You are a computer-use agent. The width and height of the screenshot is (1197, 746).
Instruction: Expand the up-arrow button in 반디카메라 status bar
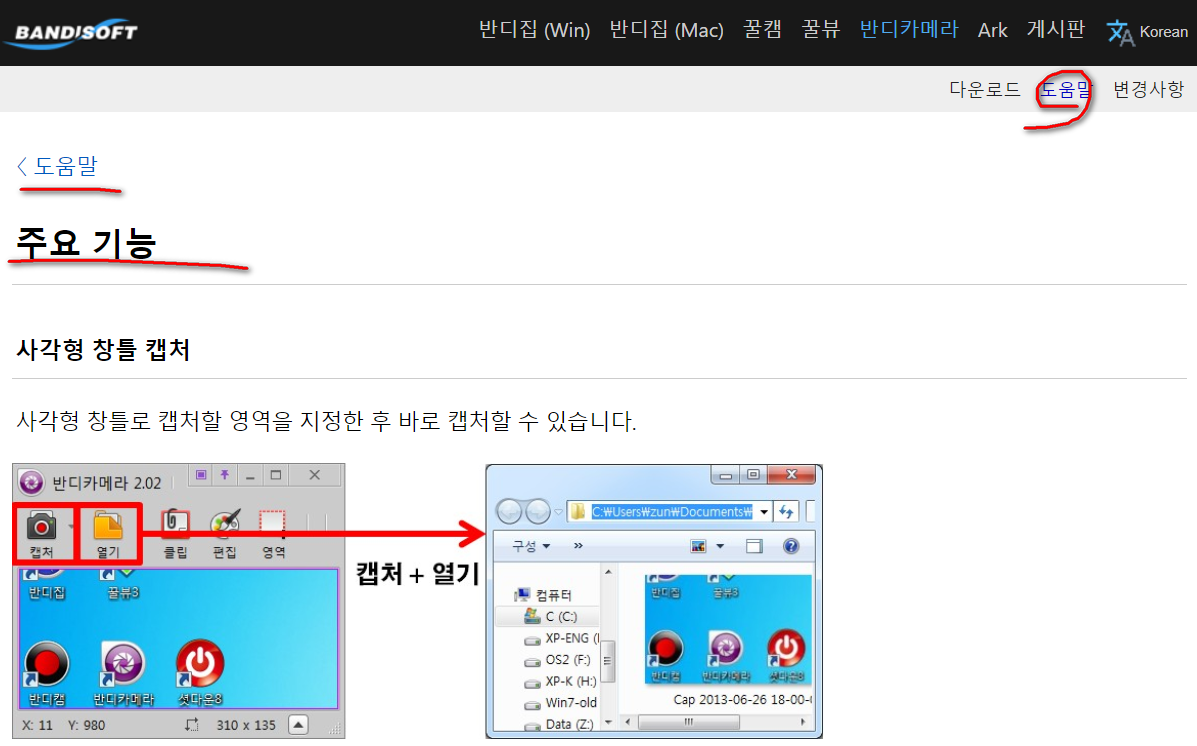(x=298, y=725)
